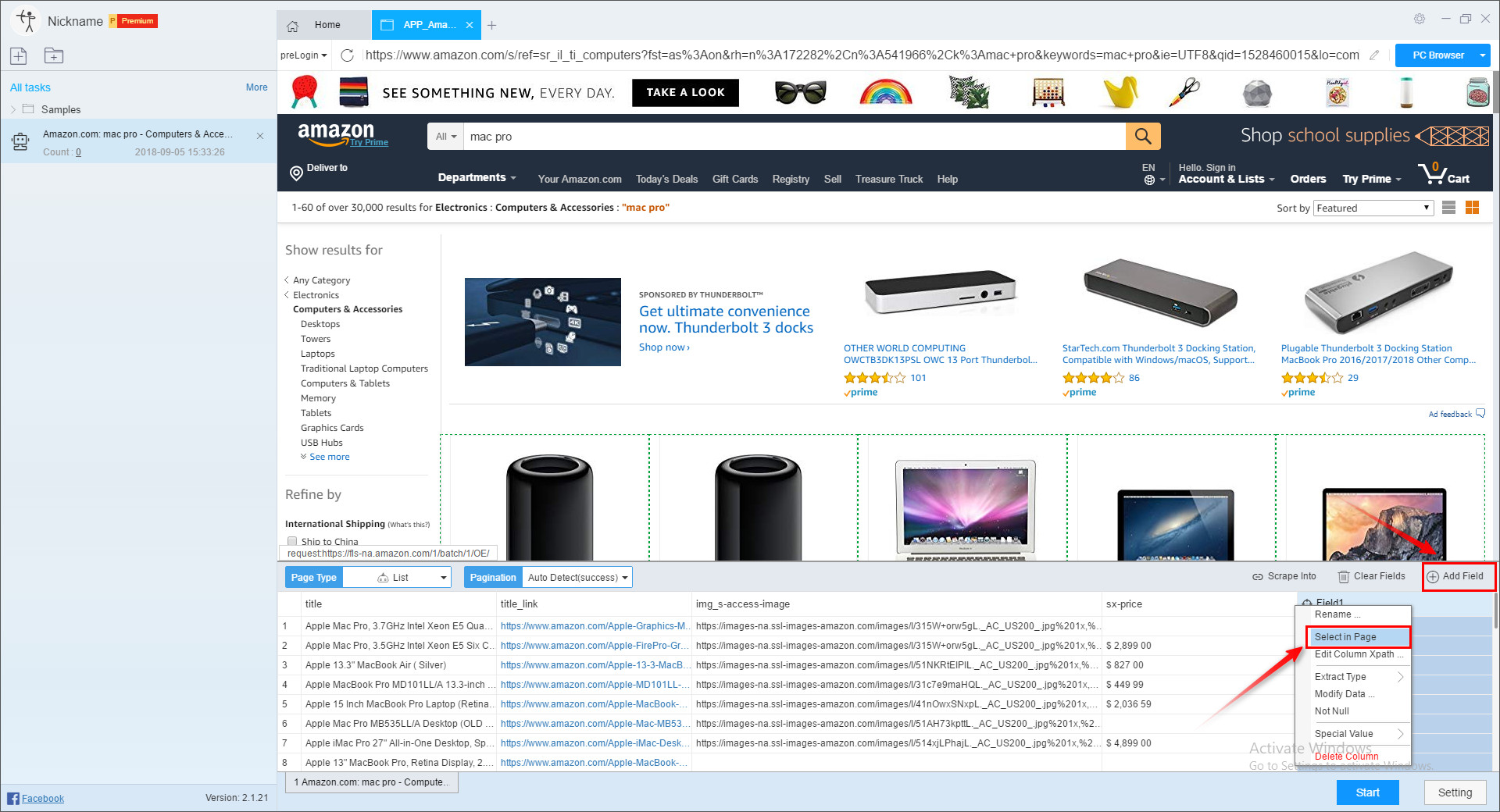Click the Start button
1500x812 pixels.
pos(1367,792)
